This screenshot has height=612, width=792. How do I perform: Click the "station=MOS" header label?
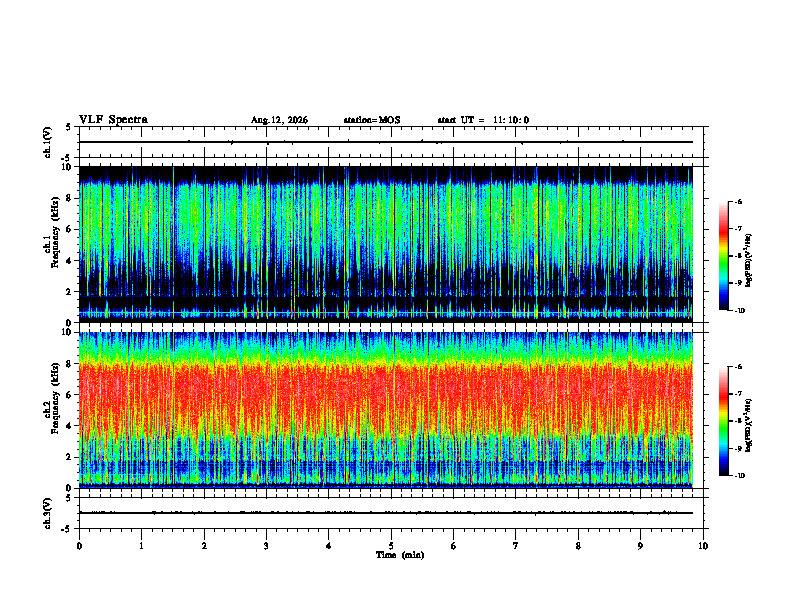[372, 120]
